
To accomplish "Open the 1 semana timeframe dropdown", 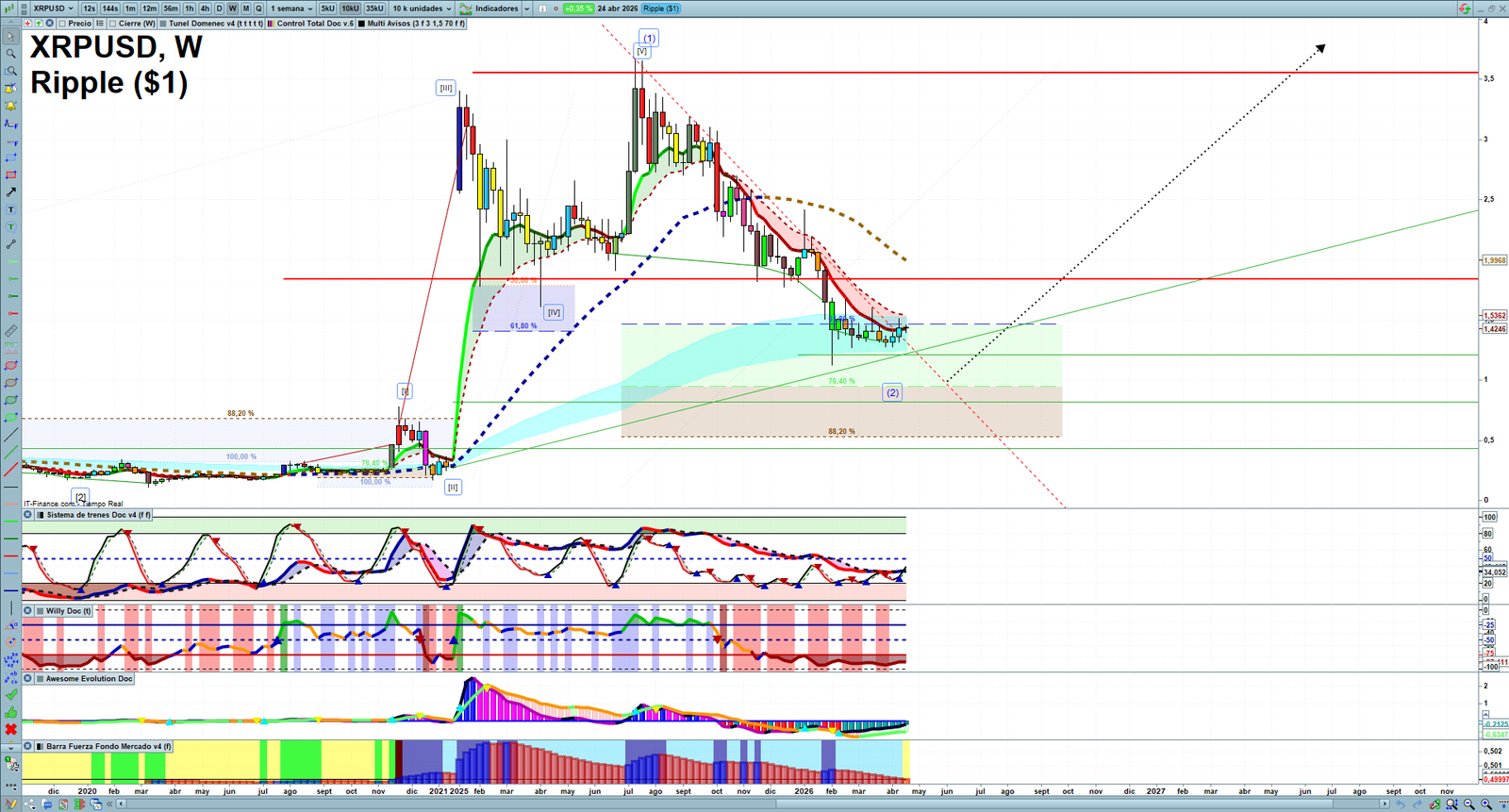I will tap(292, 8).
